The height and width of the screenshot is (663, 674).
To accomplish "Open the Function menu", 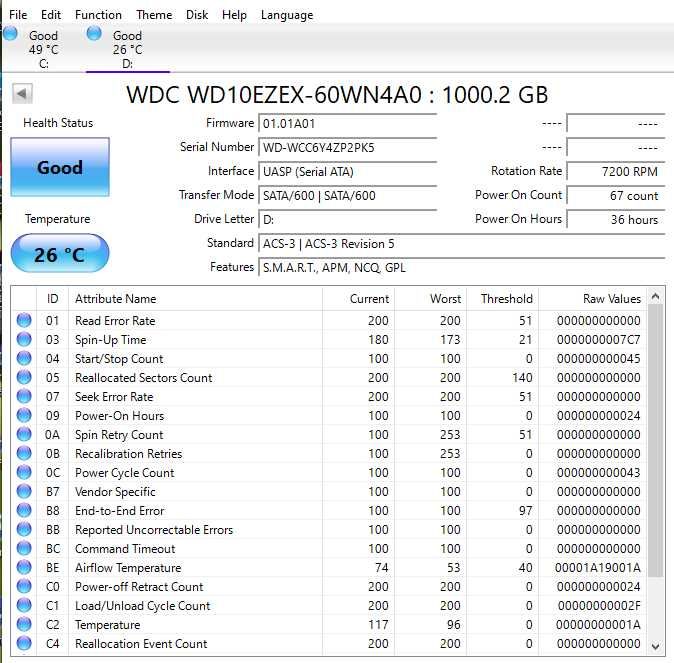I will [x=98, y=15].
